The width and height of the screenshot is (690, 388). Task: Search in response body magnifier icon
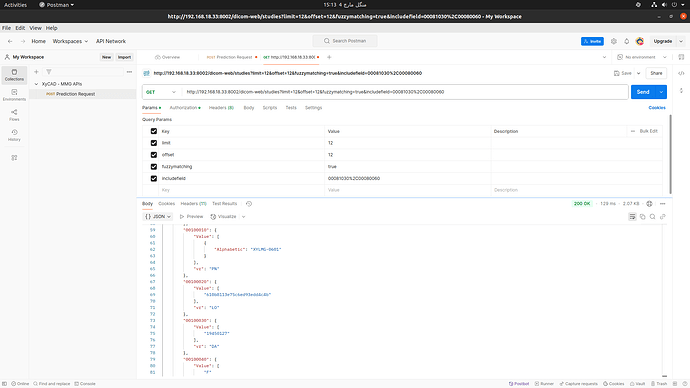[x=653, y=216]
